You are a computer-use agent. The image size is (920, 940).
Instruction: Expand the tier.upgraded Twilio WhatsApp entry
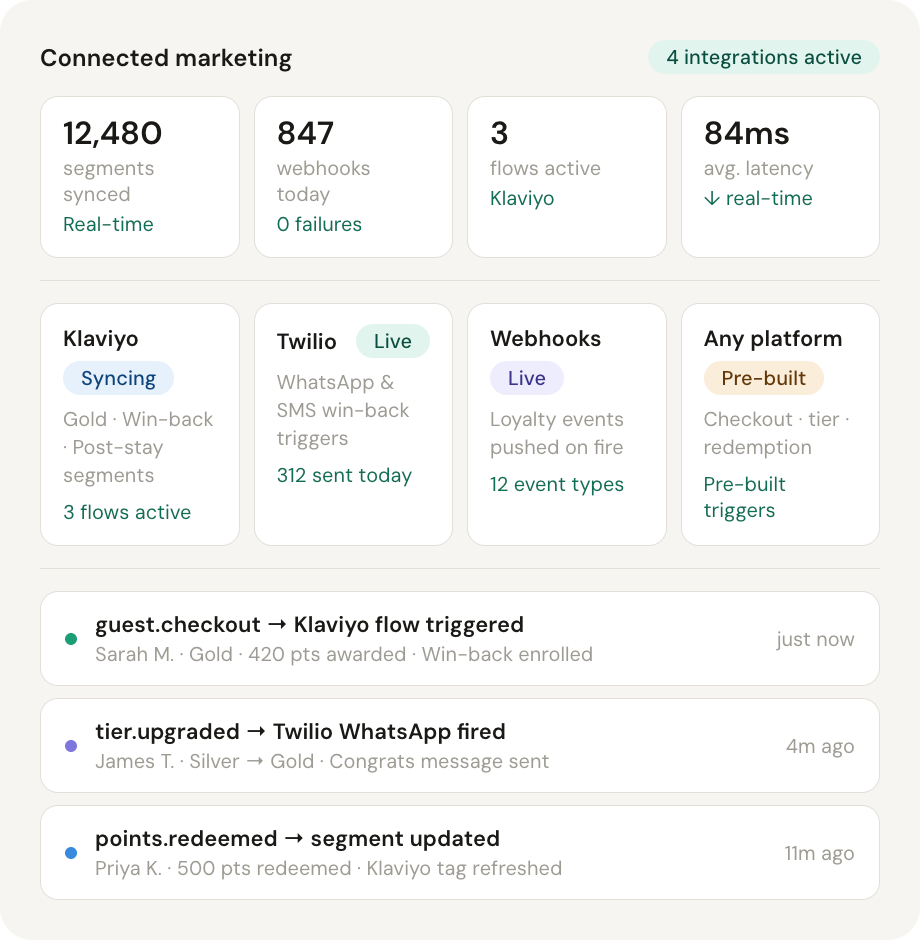point(460,745)
